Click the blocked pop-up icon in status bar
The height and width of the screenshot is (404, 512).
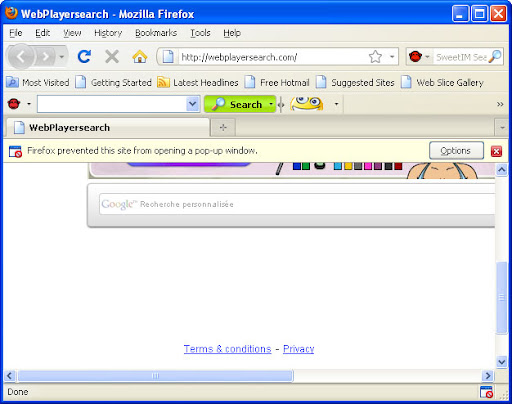coord(486,392)
